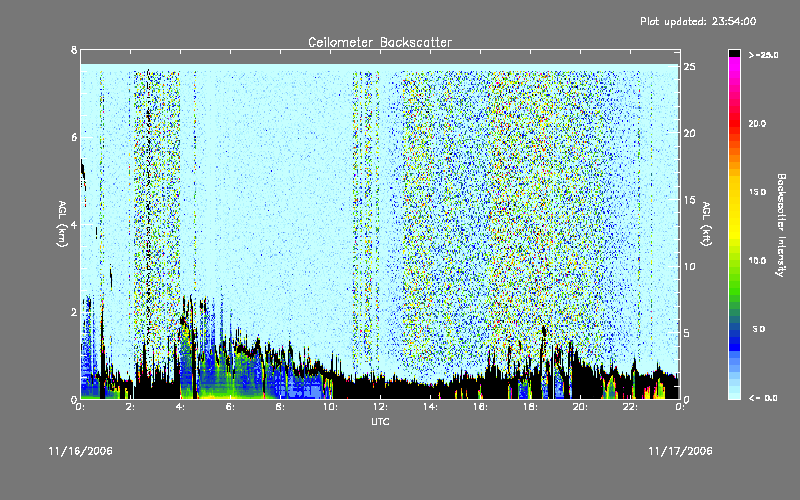Click the 8 km tick label on left axis
The height and width of the screenshot is (500, 800).
click(74, 50)
